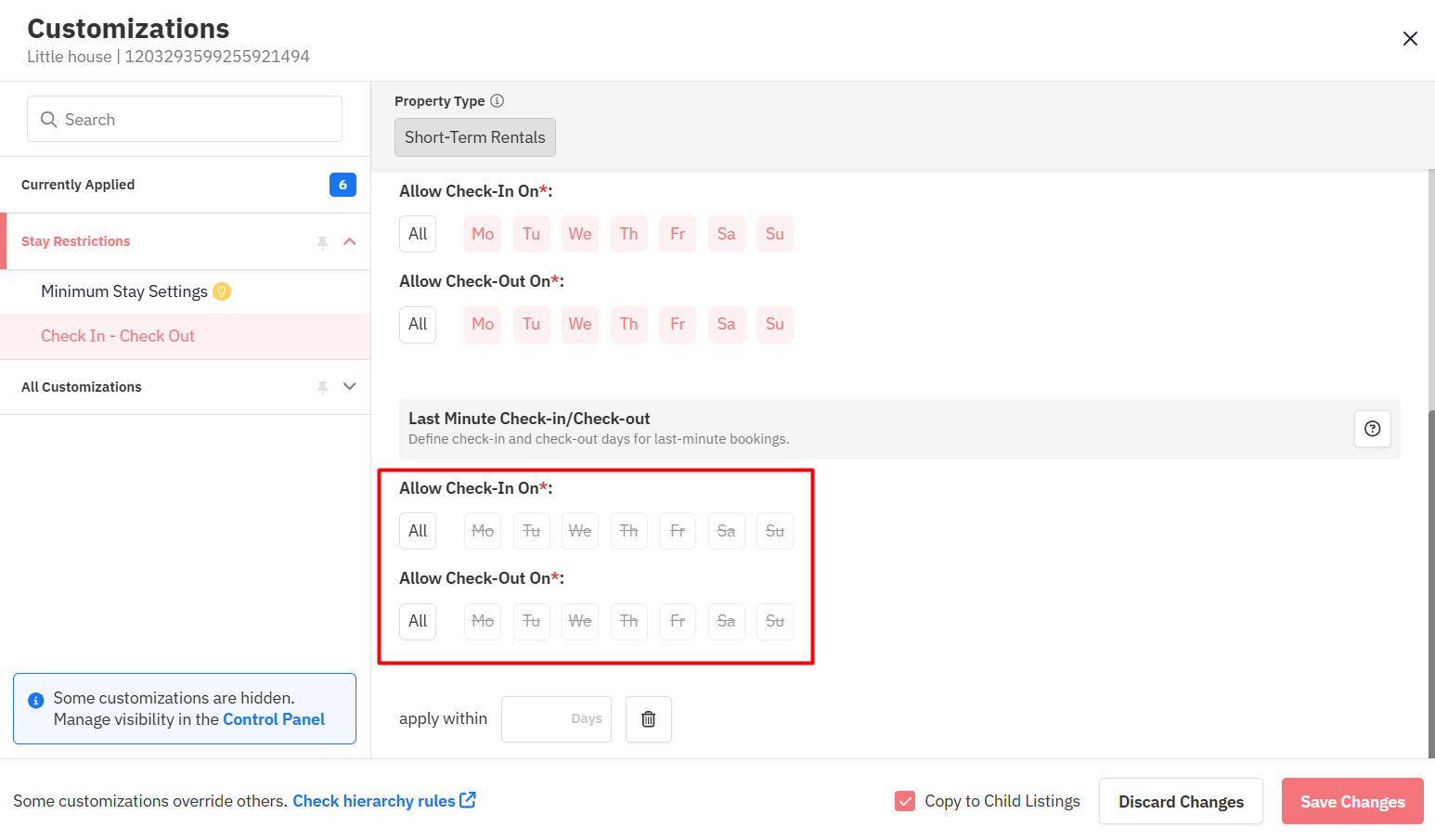The height and width of the screenshot is (840, 1435).
Task: Click the Currently Applied count badge 6
Action: pyautogui.click(x=343, y=185)
